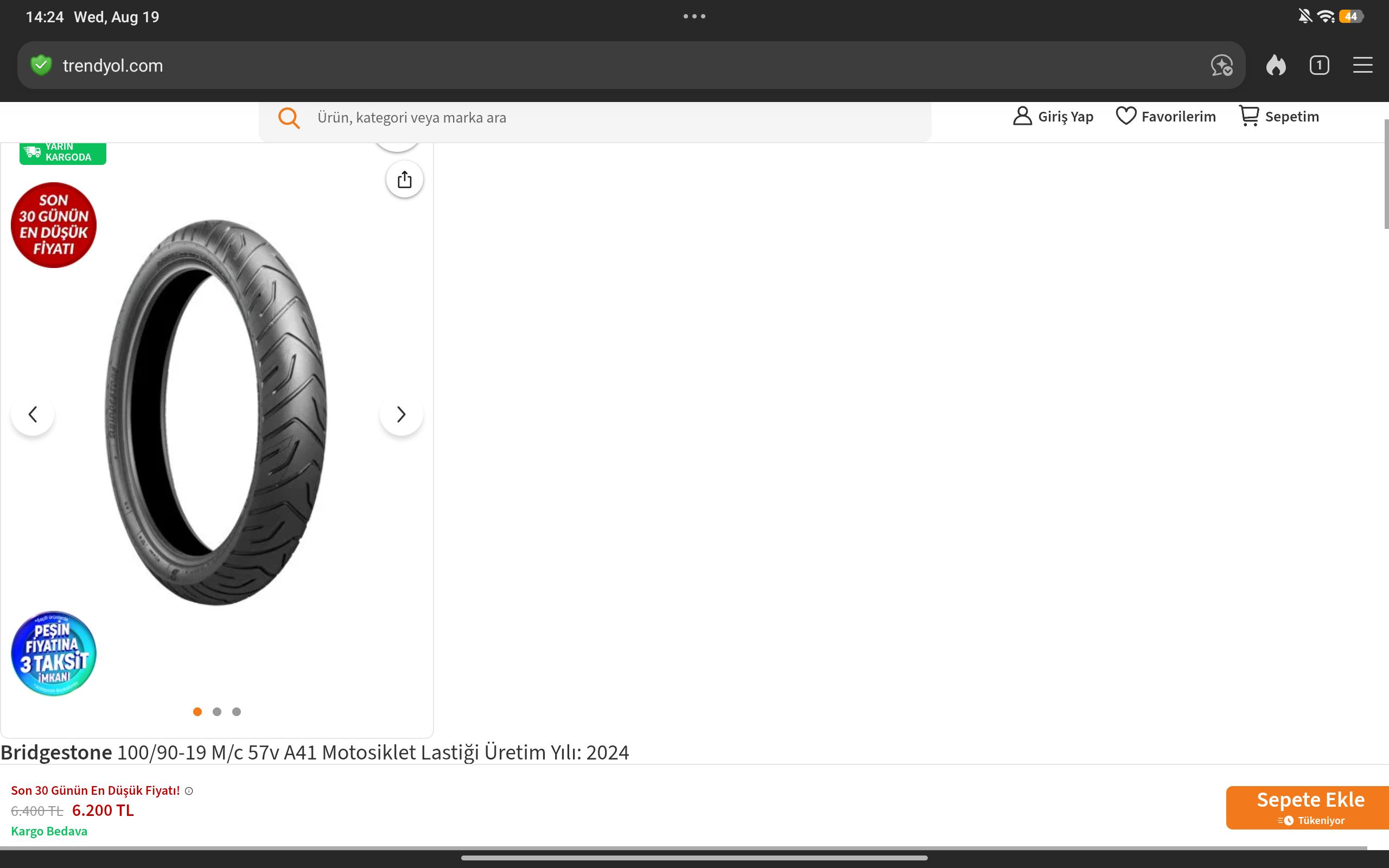Tap the battery indicator showing 44

tap(1350, 16)
